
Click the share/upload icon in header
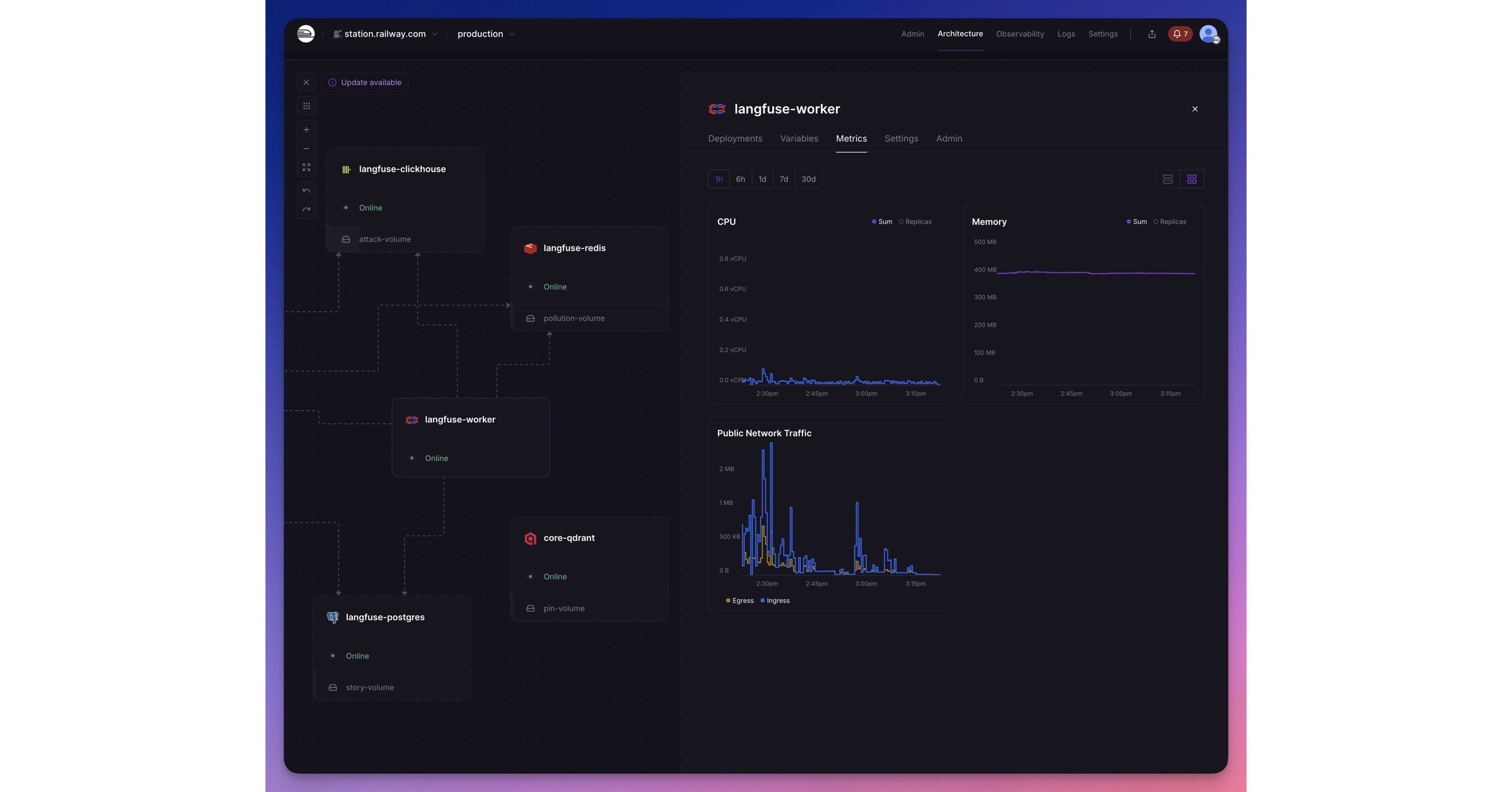point(1151,34)
